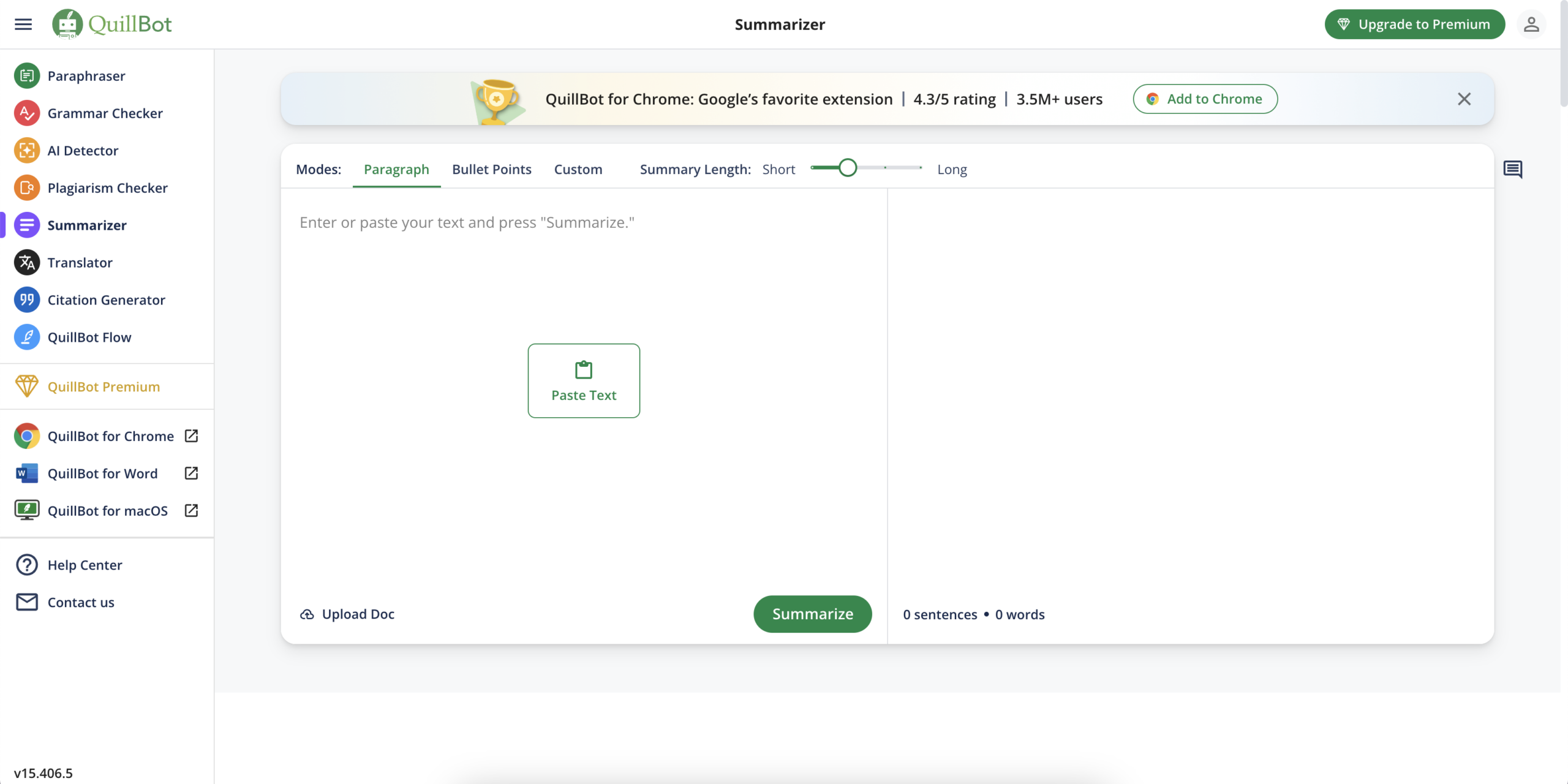Click the '4.3/5 rating' banner text

(x=954, y=99)
